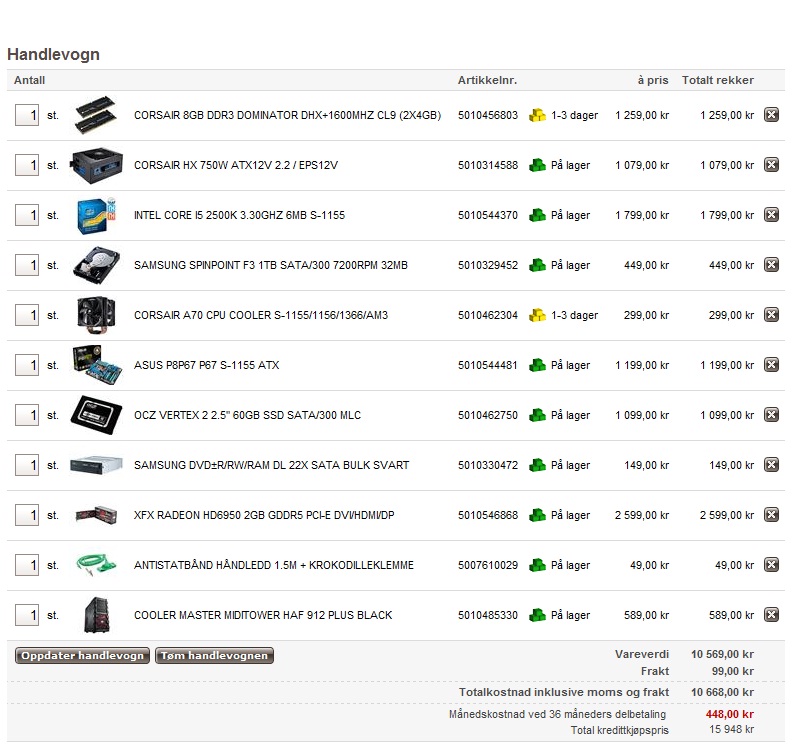Open SAMSUNG SPINPOINT F3 1TB product link
Viewport: 798px width, 745px height.
pos(271,265)
